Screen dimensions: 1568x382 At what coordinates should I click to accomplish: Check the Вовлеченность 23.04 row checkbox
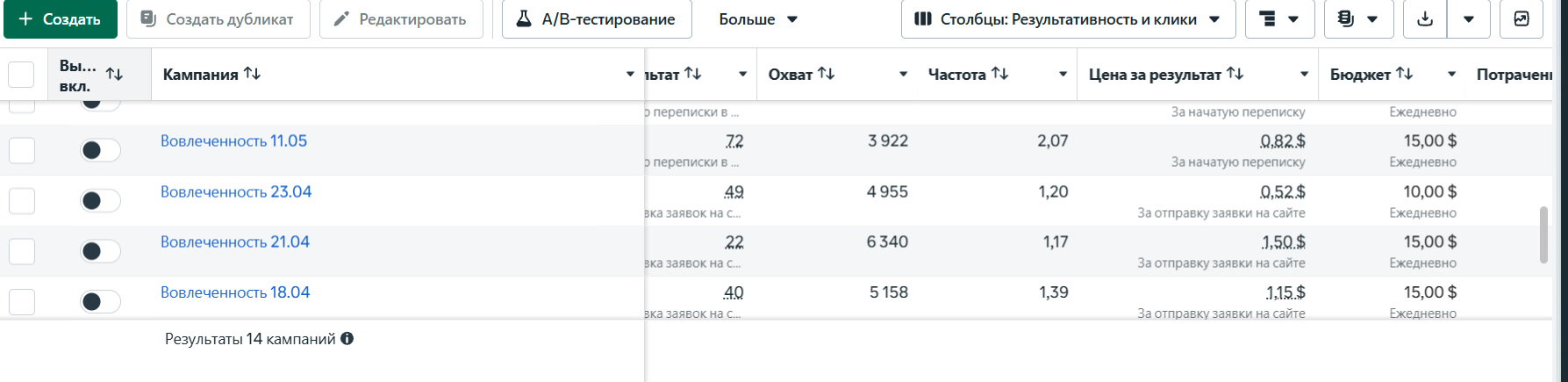(22, 201)
